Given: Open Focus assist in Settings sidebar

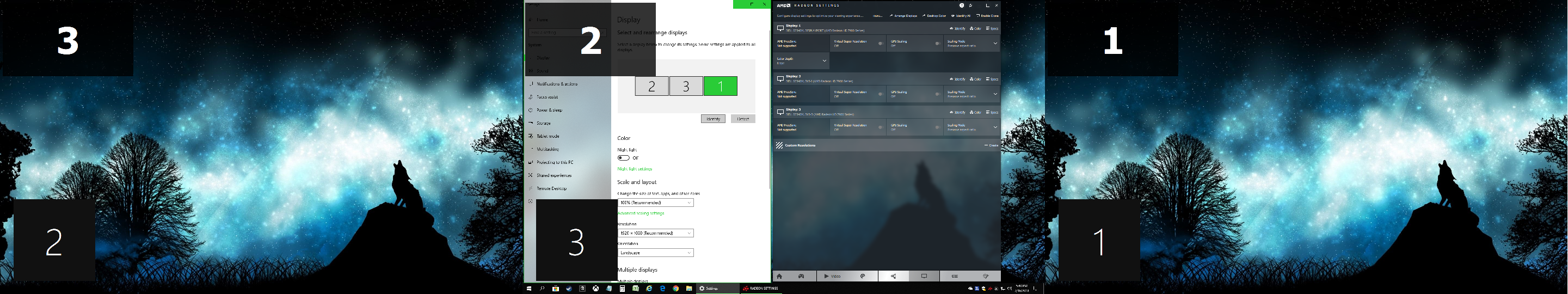Looking at the screenshot, I should click(547, 97).
